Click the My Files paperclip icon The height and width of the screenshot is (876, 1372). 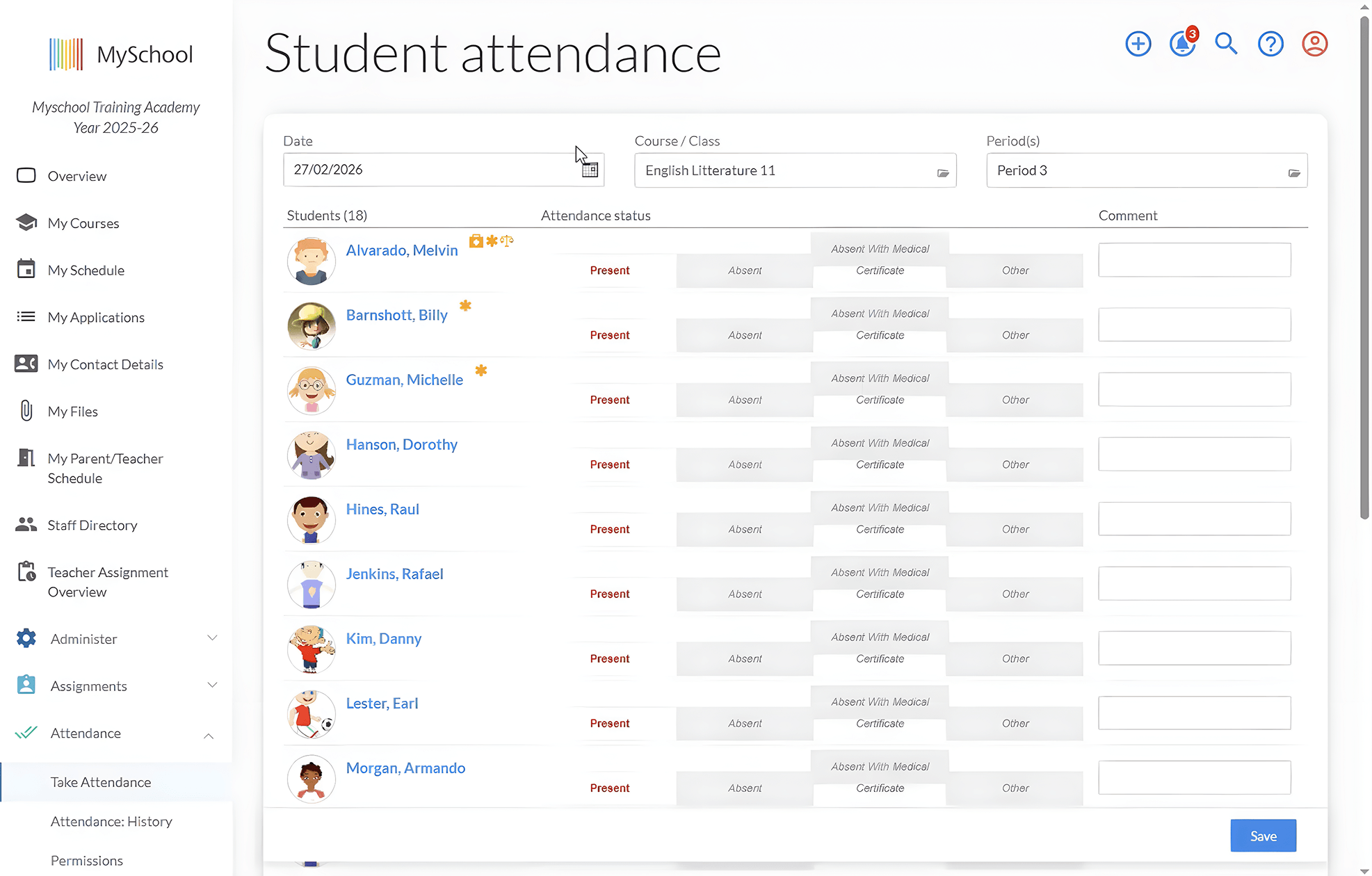pos(26,411)
